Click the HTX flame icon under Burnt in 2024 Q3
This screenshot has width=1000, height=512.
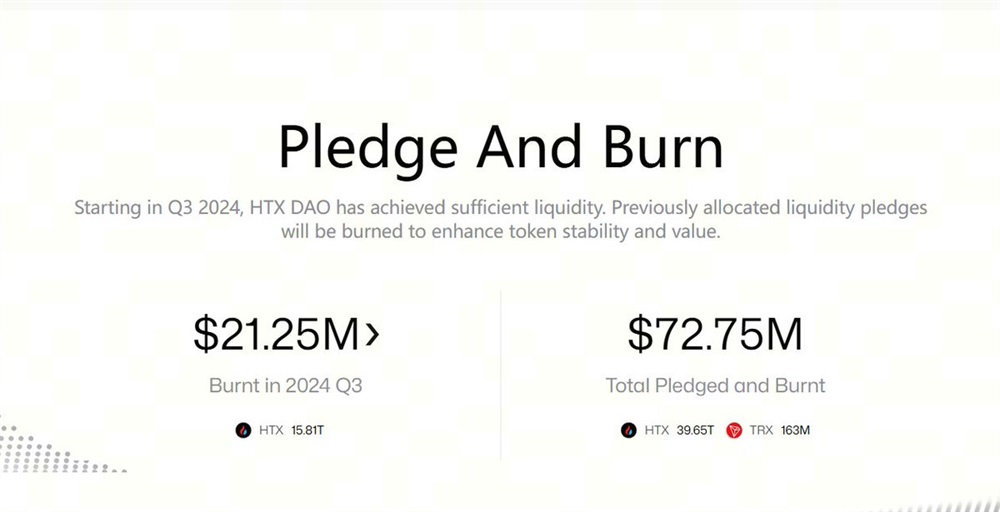pyautogui.click(x=242, y=431)
